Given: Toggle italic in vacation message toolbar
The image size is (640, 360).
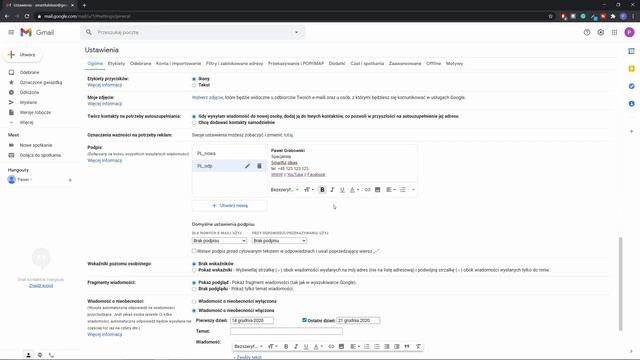Looking at the screenshot, I should pos(296,346).
